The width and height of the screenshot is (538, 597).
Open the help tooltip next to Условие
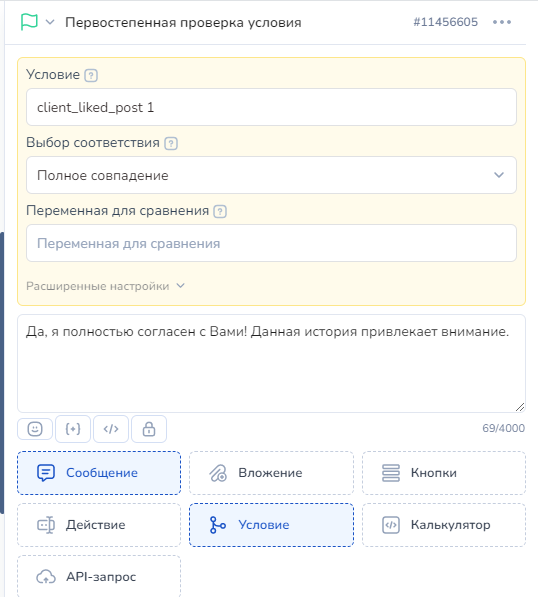click(91, 75)
